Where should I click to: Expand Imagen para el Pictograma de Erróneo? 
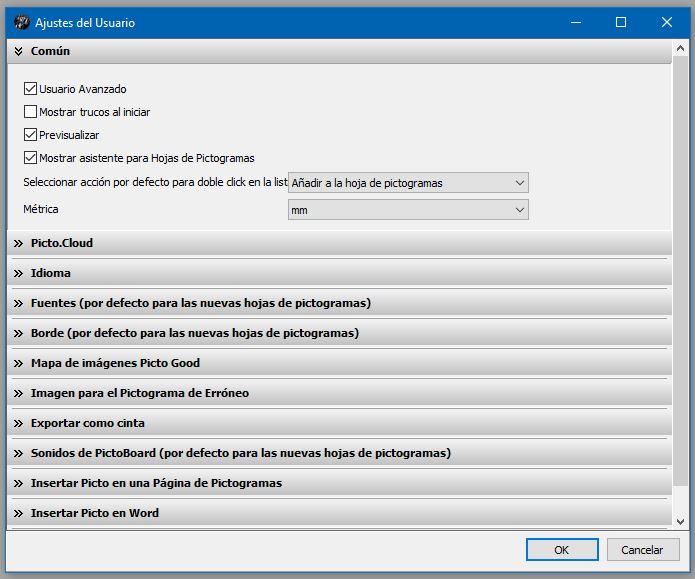[340, 393]
